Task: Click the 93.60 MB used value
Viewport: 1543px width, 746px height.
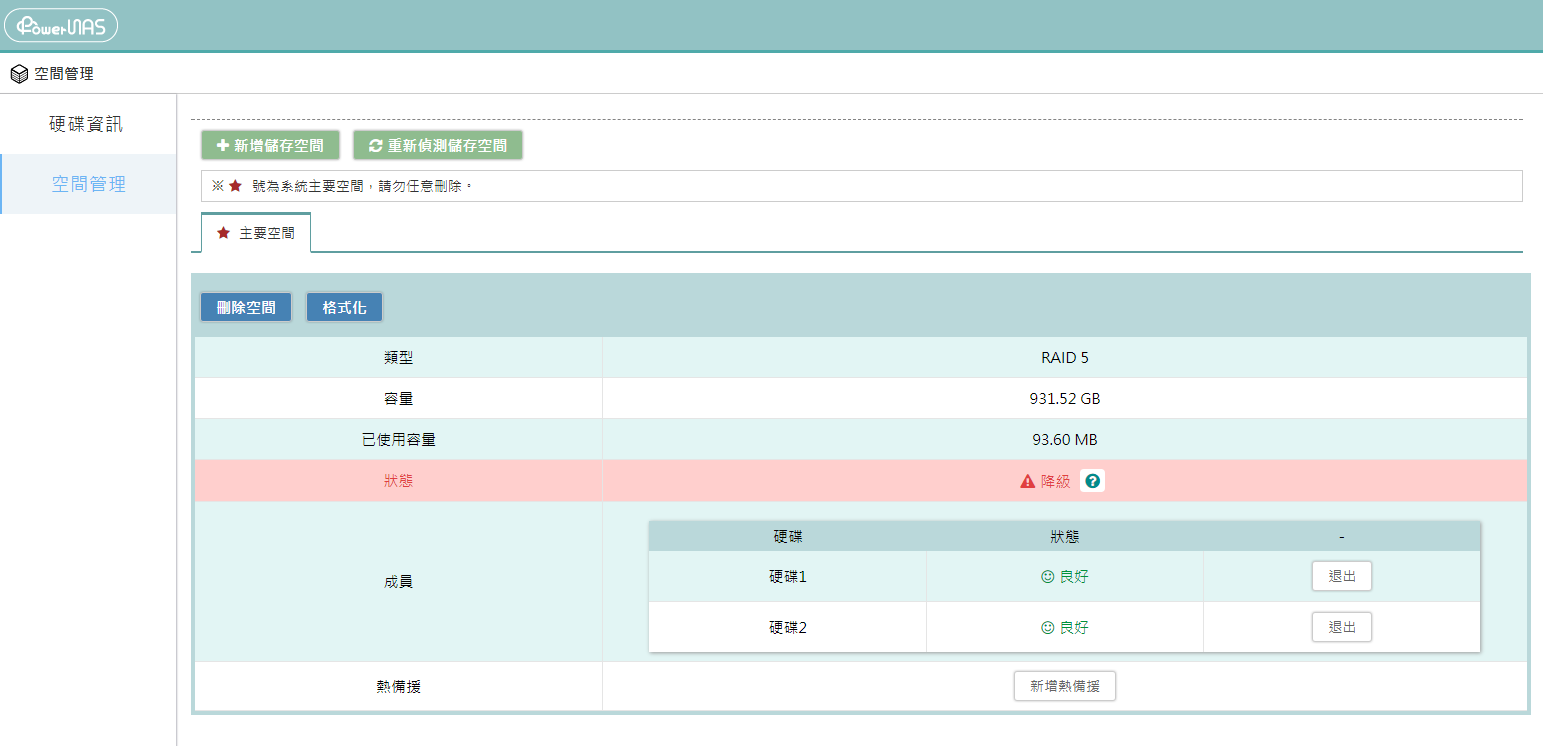Action: pos(1065,439)
